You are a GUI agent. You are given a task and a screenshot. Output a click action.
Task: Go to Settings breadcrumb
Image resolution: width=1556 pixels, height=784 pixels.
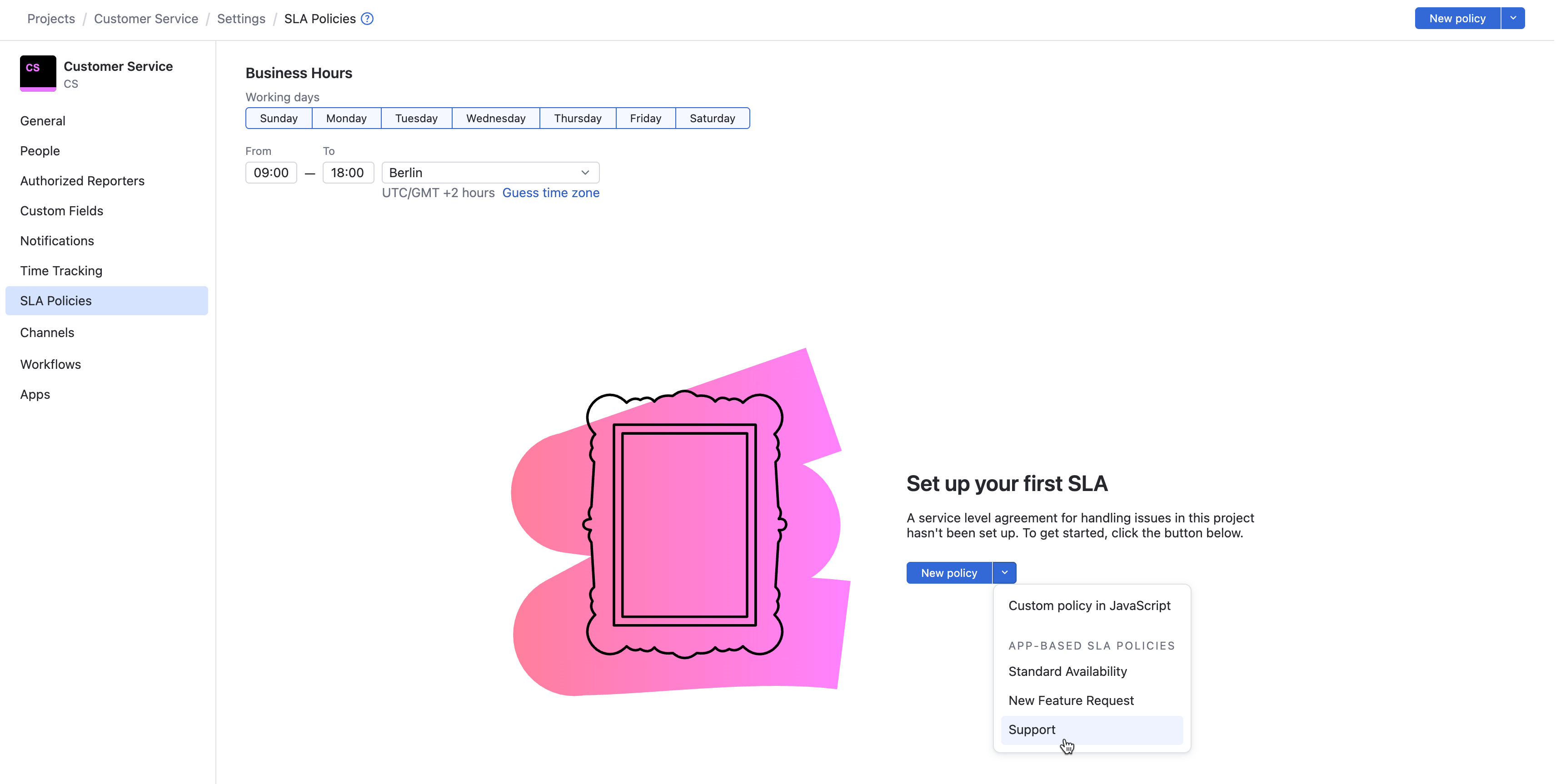click(x=241, y=19)
